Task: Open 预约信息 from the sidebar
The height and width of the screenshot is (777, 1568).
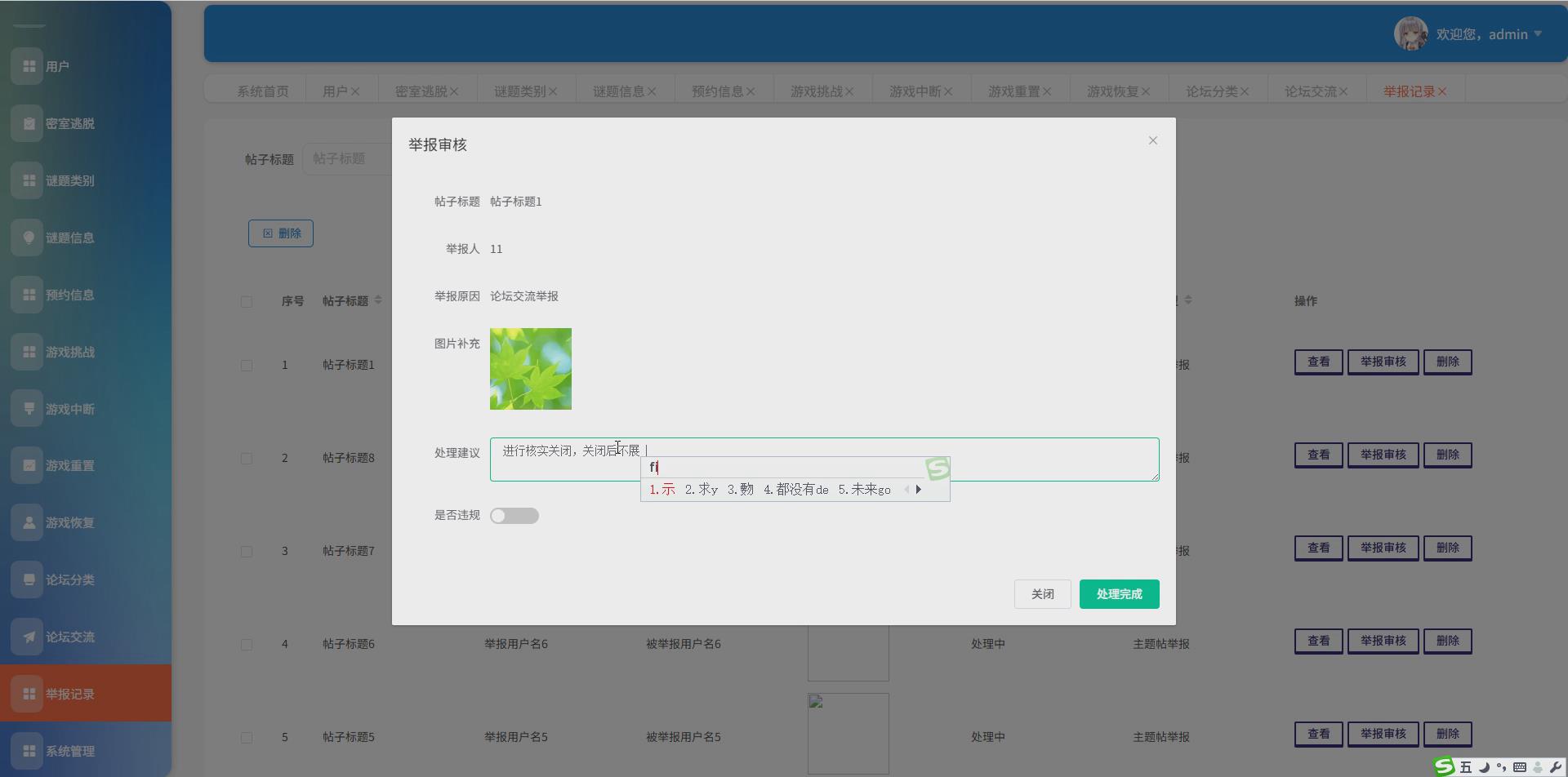Action: click(x=27, y=295)
